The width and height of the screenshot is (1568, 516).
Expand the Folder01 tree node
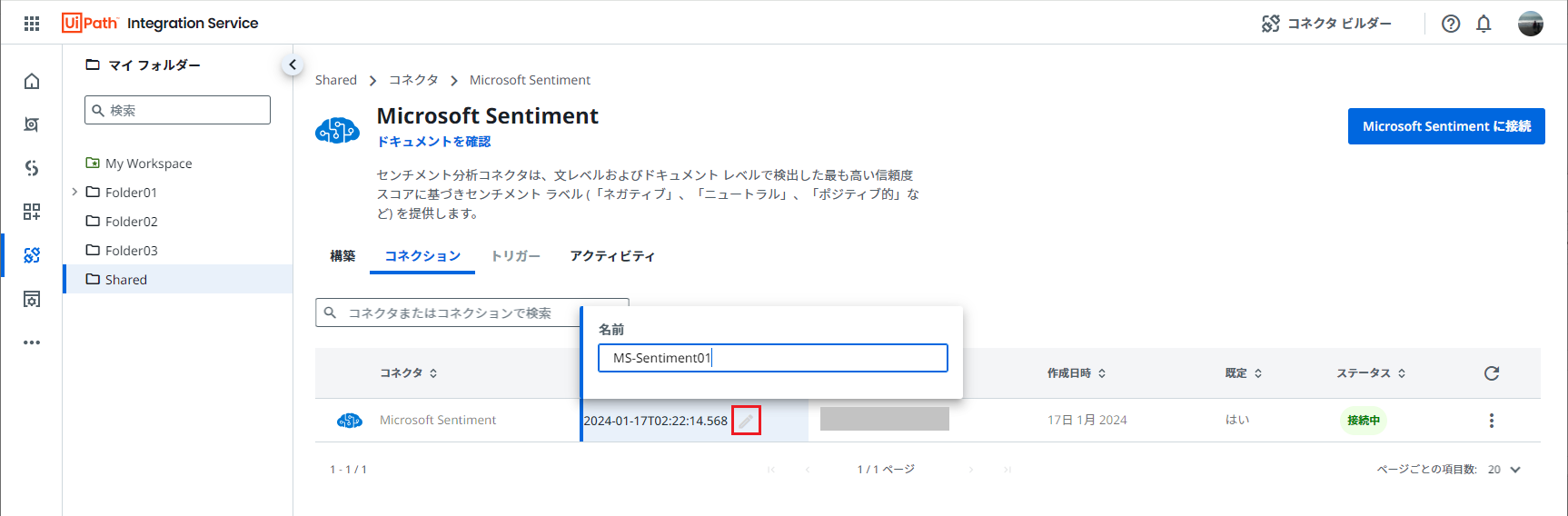(74, 192)
